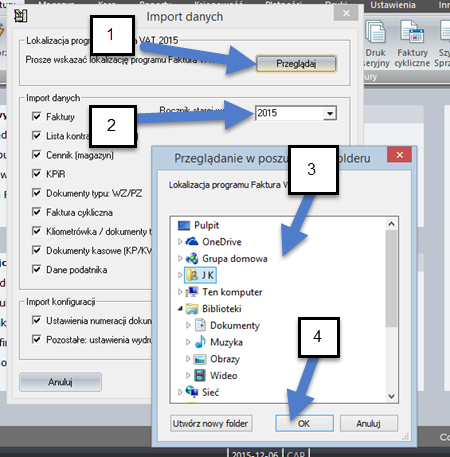Collapse the Biblioteki tree node
Image resolution: width=450 pixels, height=457 pixels.
click(x=180, y=309)
